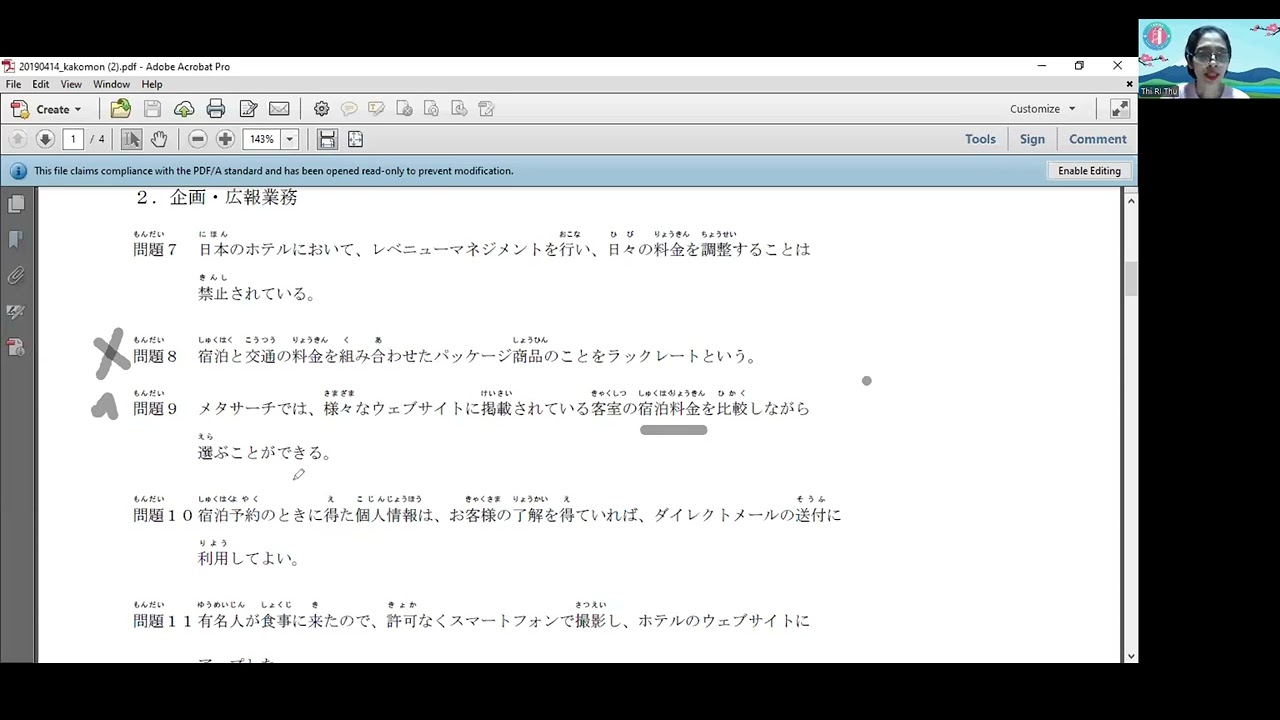The image size is (1280, 720).
Task: Click the Delete page icon
Action: [404, 109]
